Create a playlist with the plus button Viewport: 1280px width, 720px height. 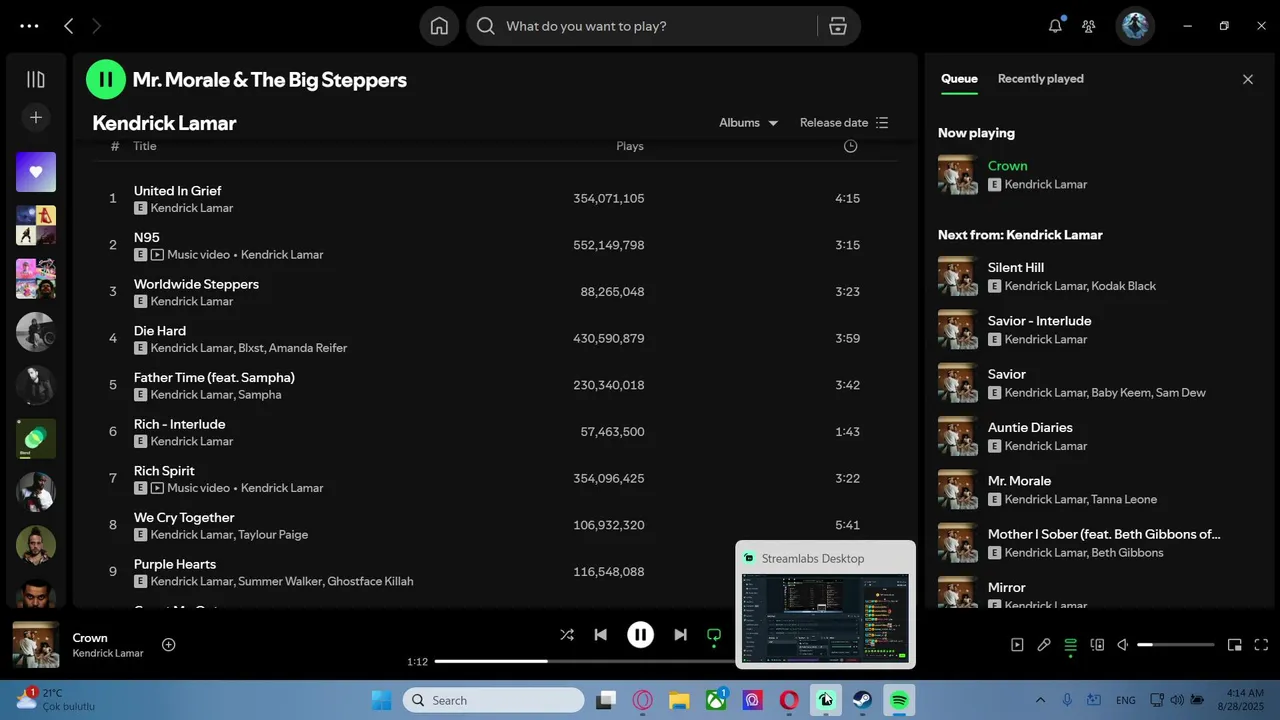[x=36, y=117]
